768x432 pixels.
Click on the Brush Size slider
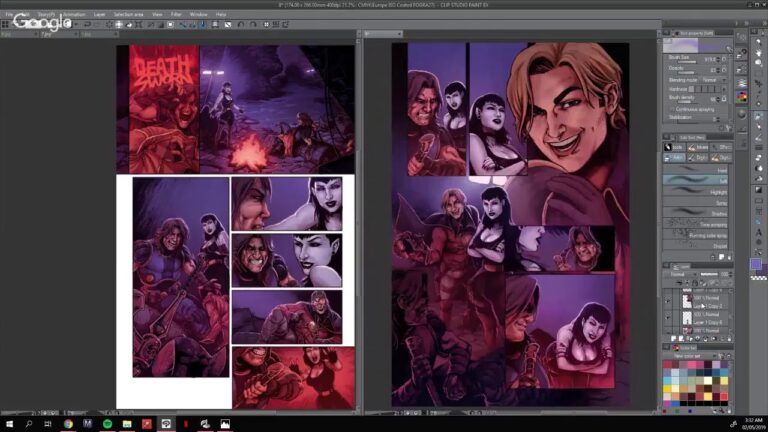pyautogui.click(x=686, y=62)
